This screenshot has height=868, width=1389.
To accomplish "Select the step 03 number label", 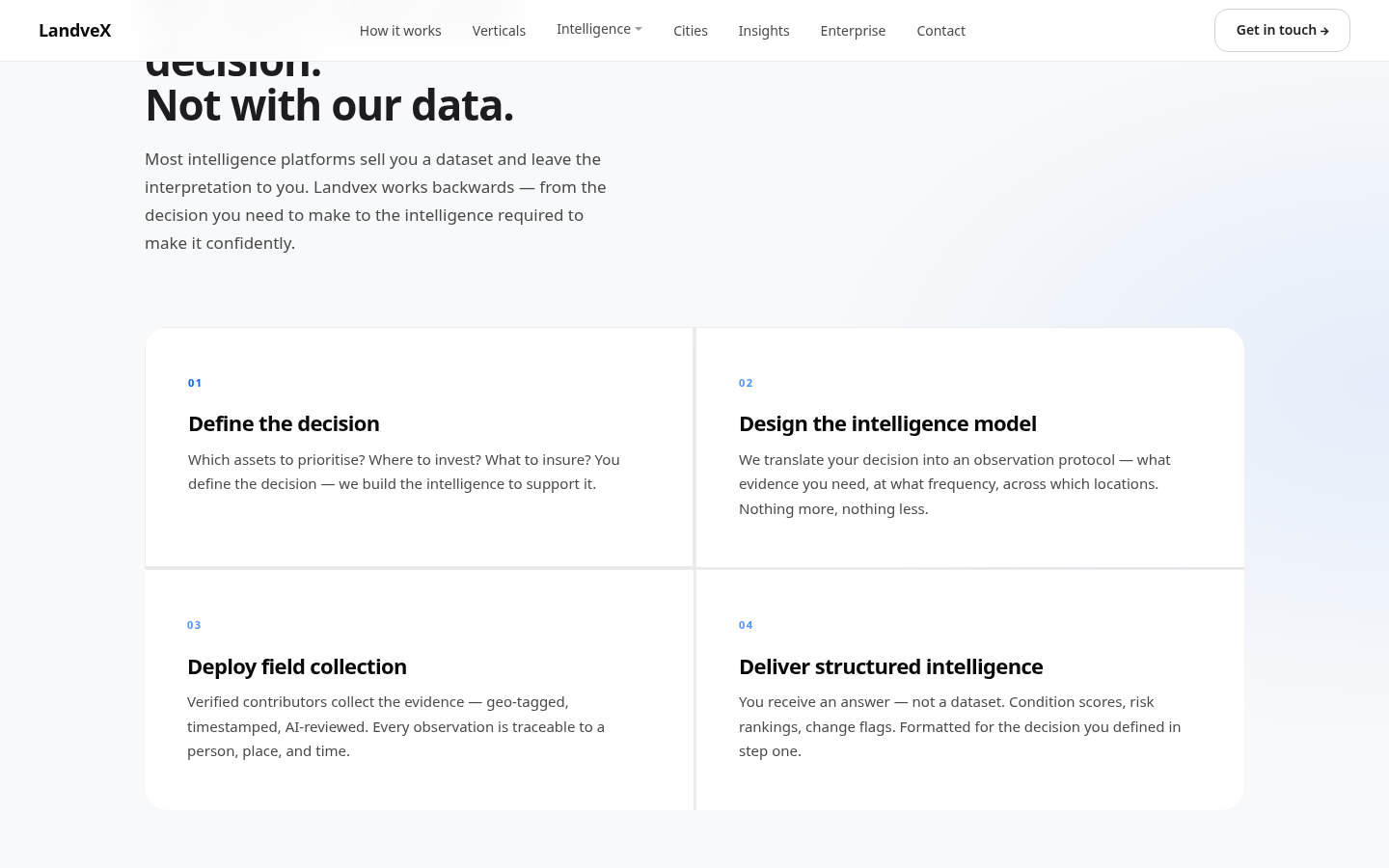I will click(x=194, y=625).
